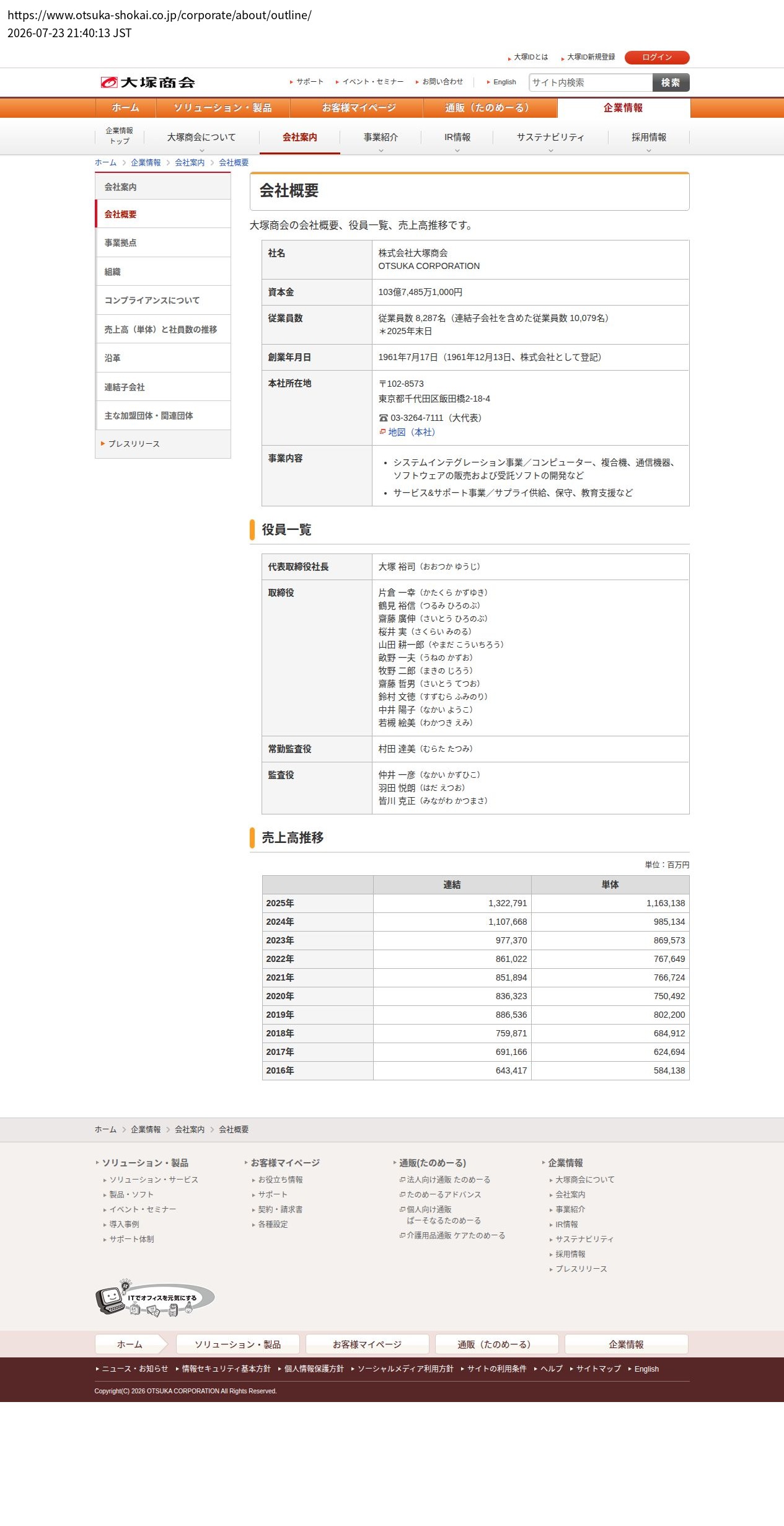
Task: Focus the サイト内検索 input field
Action: coord(591,82)
